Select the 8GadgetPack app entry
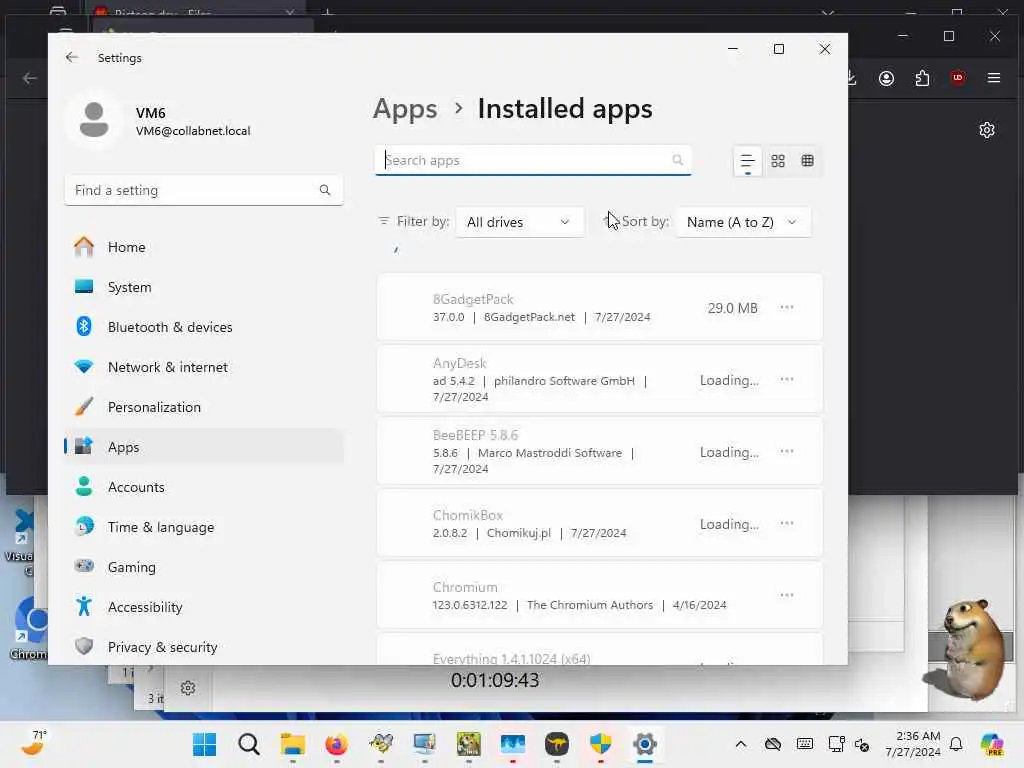The image size is (1024, 768). [x=600, y=308]
